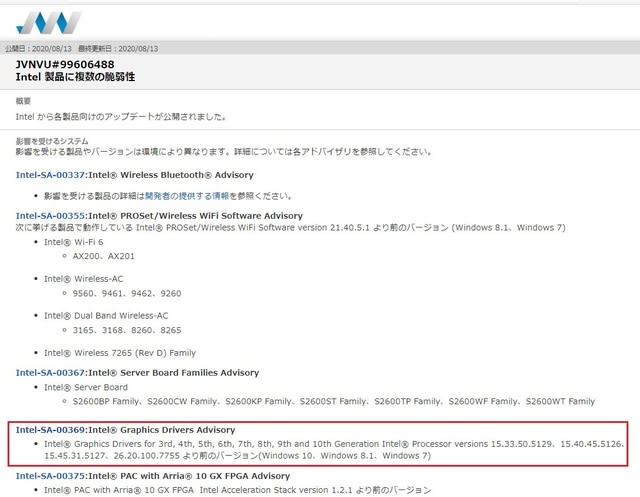Select the JVNVU#99606488 identifier text
This screenshot has height=497, width=640.
coord(65,64)
